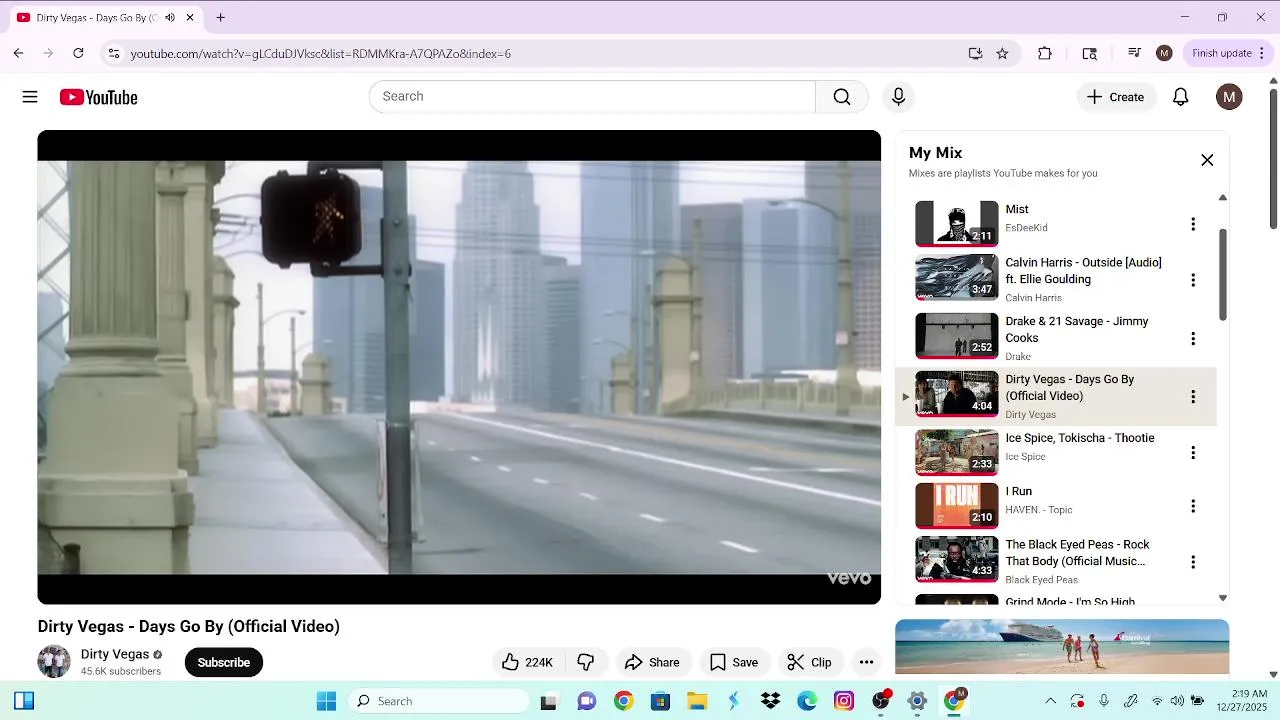Play Calvin Harris Outside thumbnail
The height and width of the screenshot is (720, 1280).
pos(956,277)
